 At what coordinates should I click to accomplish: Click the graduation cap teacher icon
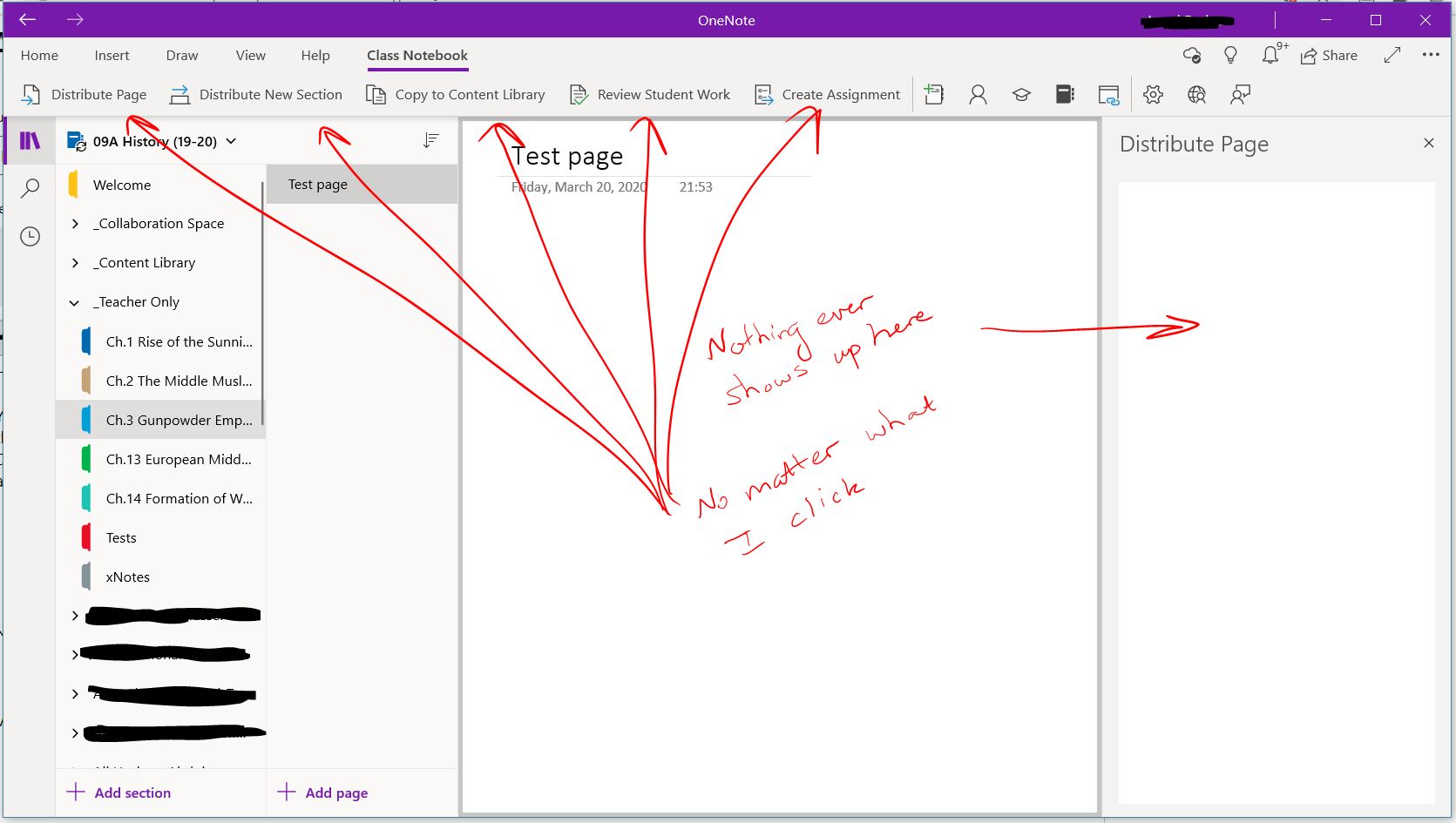1021,94
